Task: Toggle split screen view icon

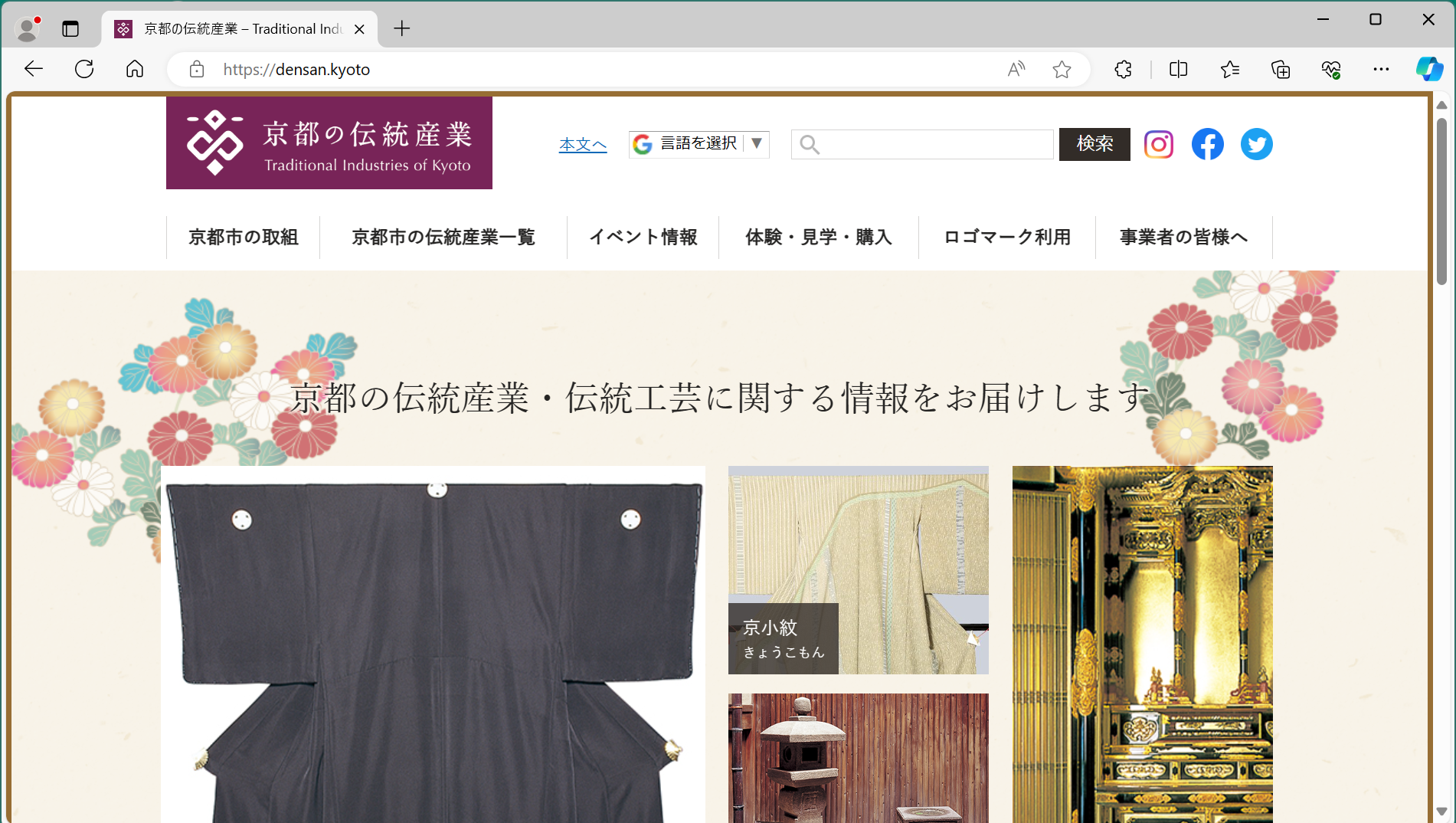Action: point(1178,70)
